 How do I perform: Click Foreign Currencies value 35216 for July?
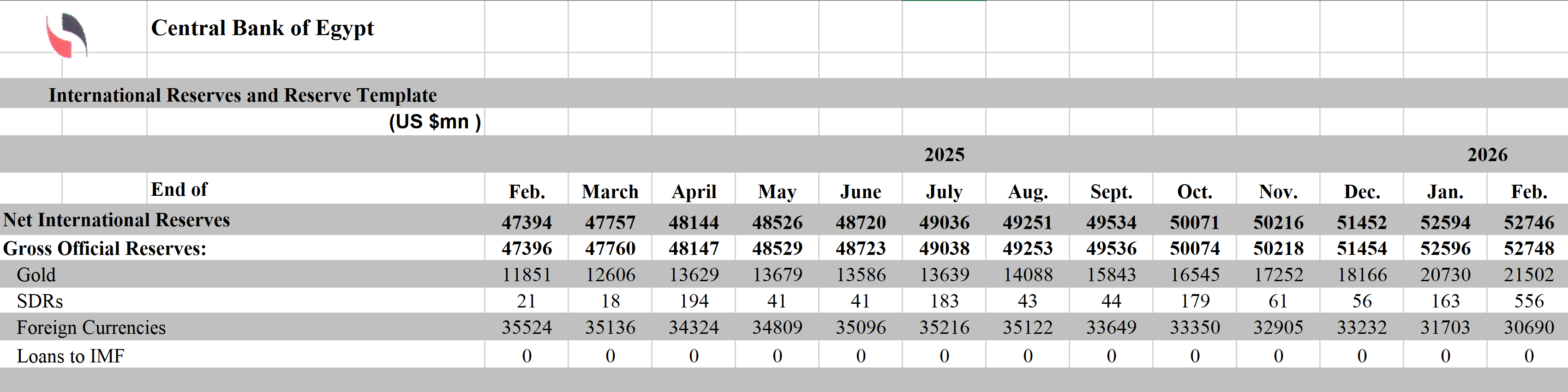[x=944, y=327]
